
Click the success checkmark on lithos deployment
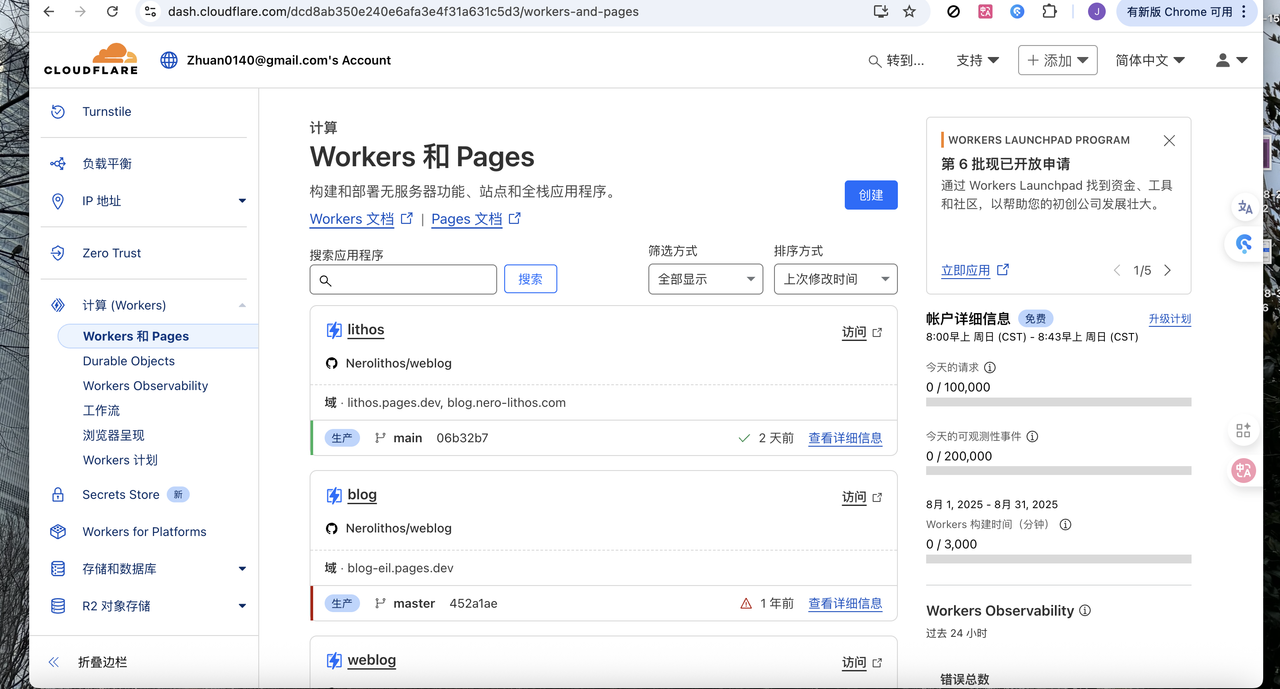(744, 438)
